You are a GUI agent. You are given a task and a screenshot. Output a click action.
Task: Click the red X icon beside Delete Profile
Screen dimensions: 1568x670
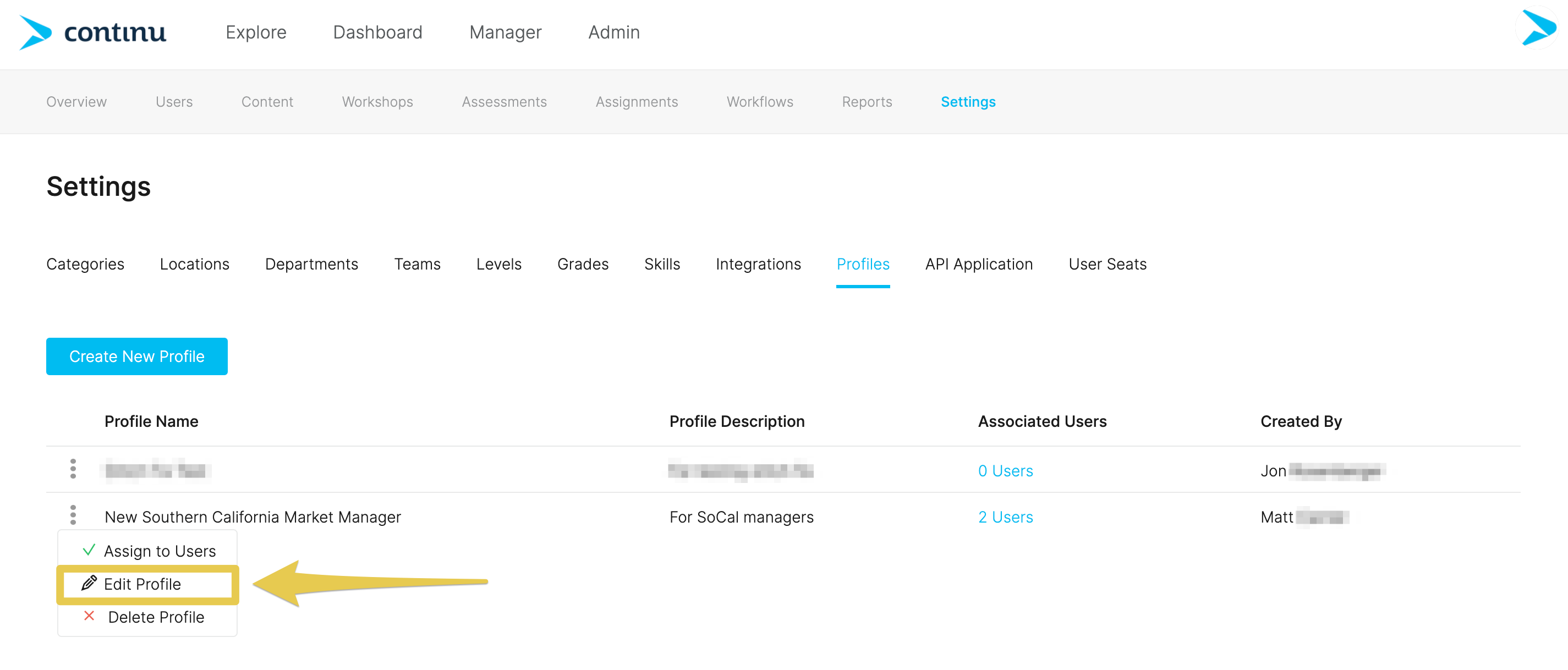point(89,616)
